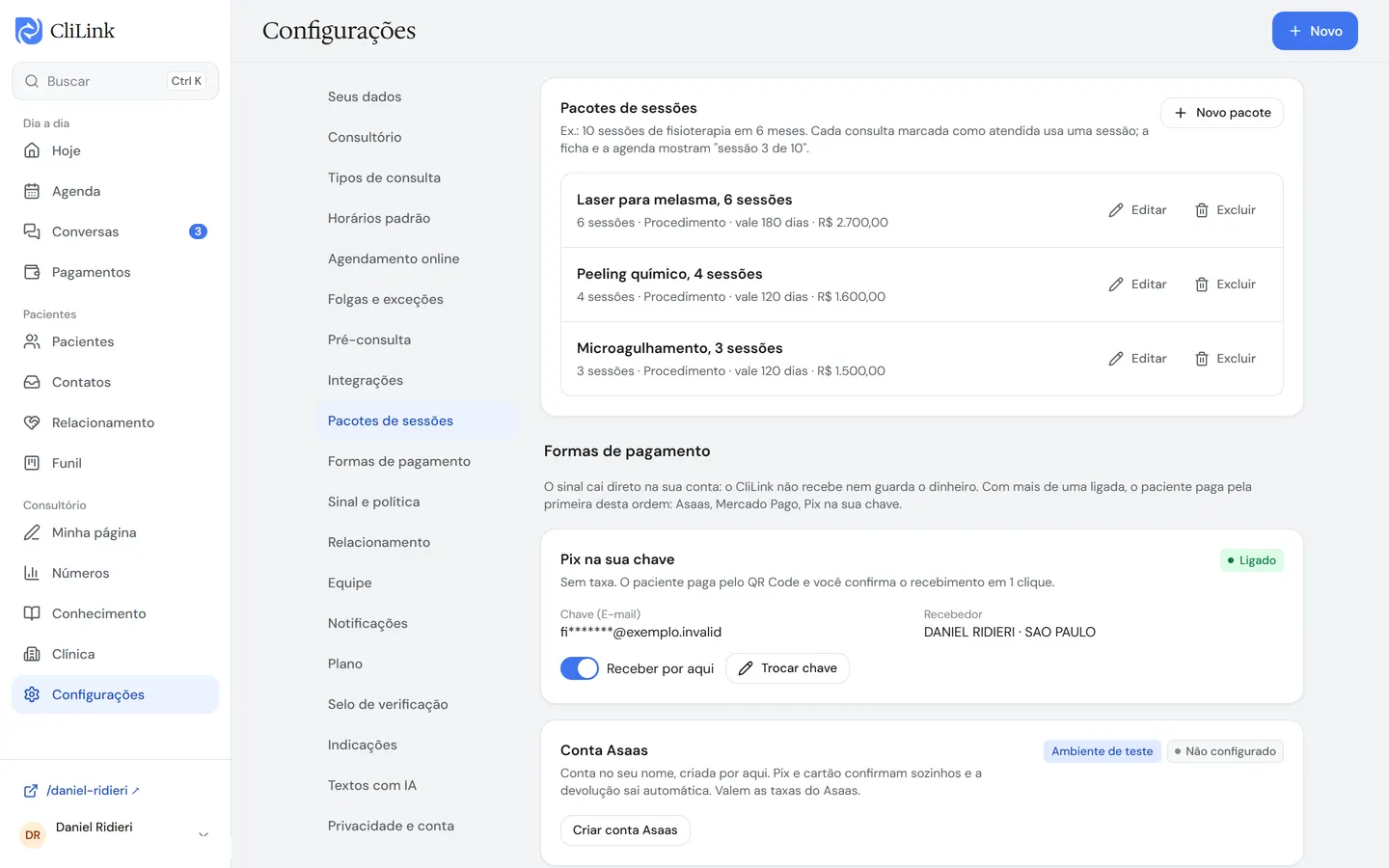Go to Sinal e política settings section
The height and width of the screenshot is (868, 1389).
point(417,502)
